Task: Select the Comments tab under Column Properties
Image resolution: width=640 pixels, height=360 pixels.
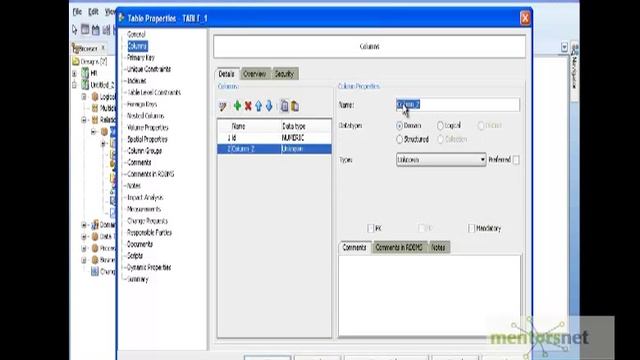Action: (x=354, y=247)
